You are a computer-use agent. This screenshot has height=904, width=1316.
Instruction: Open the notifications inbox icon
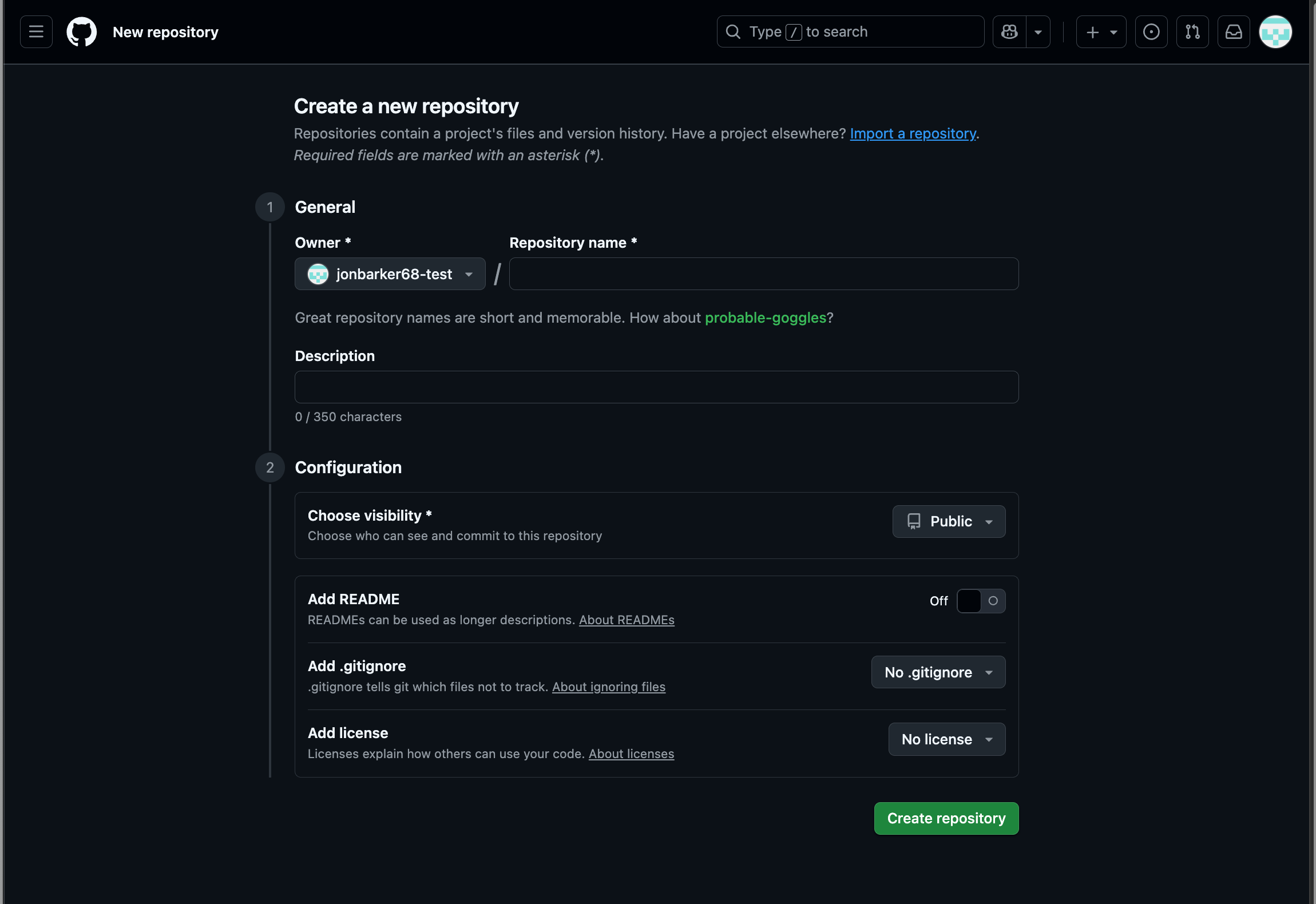(1234, 32)
